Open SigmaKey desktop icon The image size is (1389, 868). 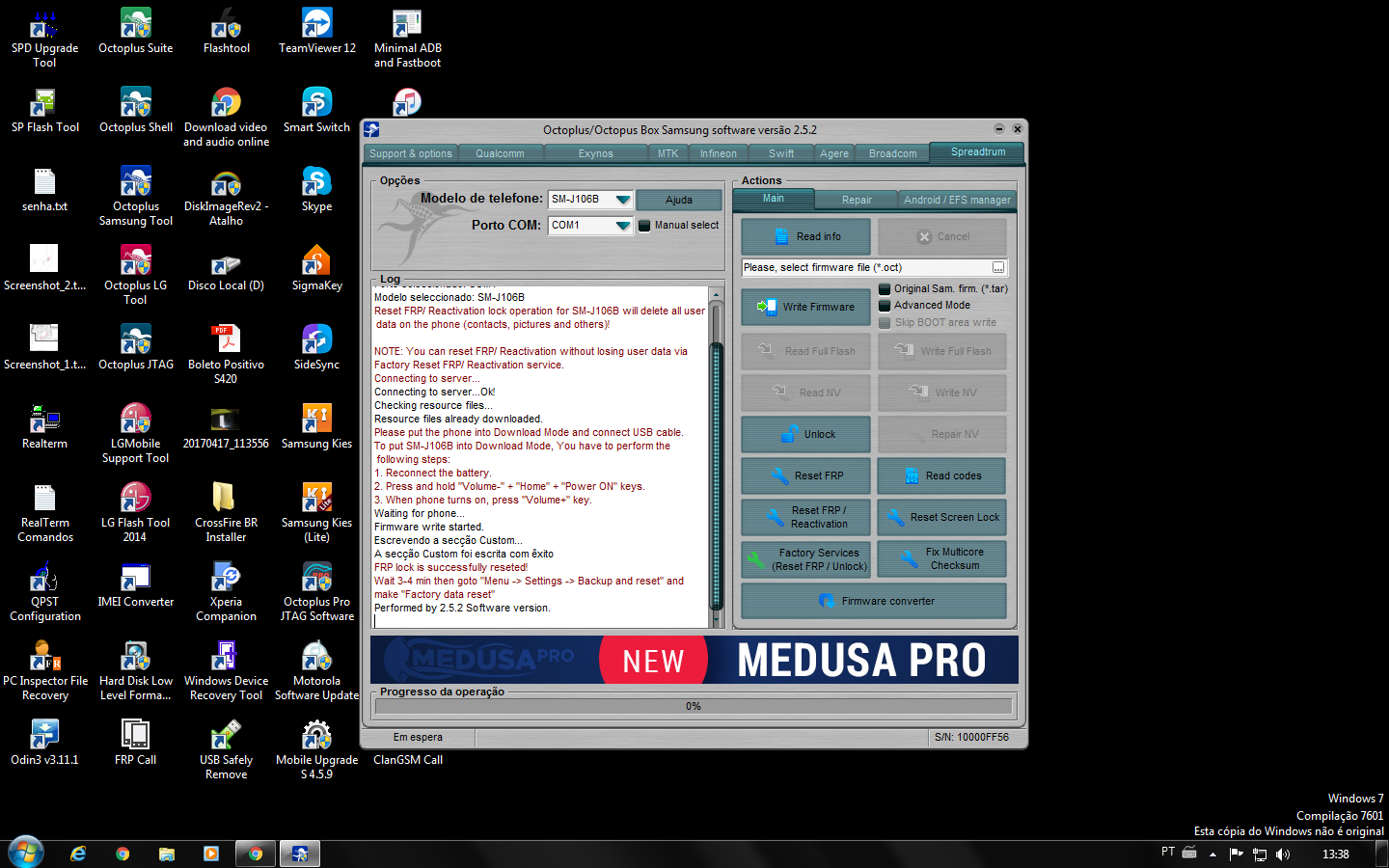click(x=316, y=269)
